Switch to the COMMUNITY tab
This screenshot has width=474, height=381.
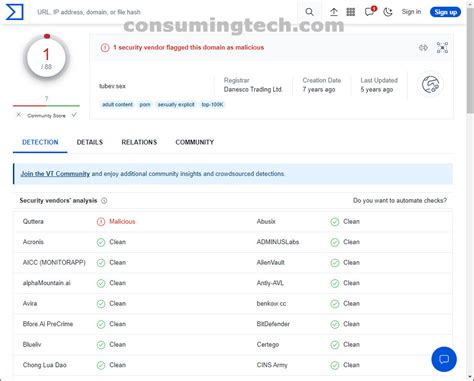click(x=195, y=142)
